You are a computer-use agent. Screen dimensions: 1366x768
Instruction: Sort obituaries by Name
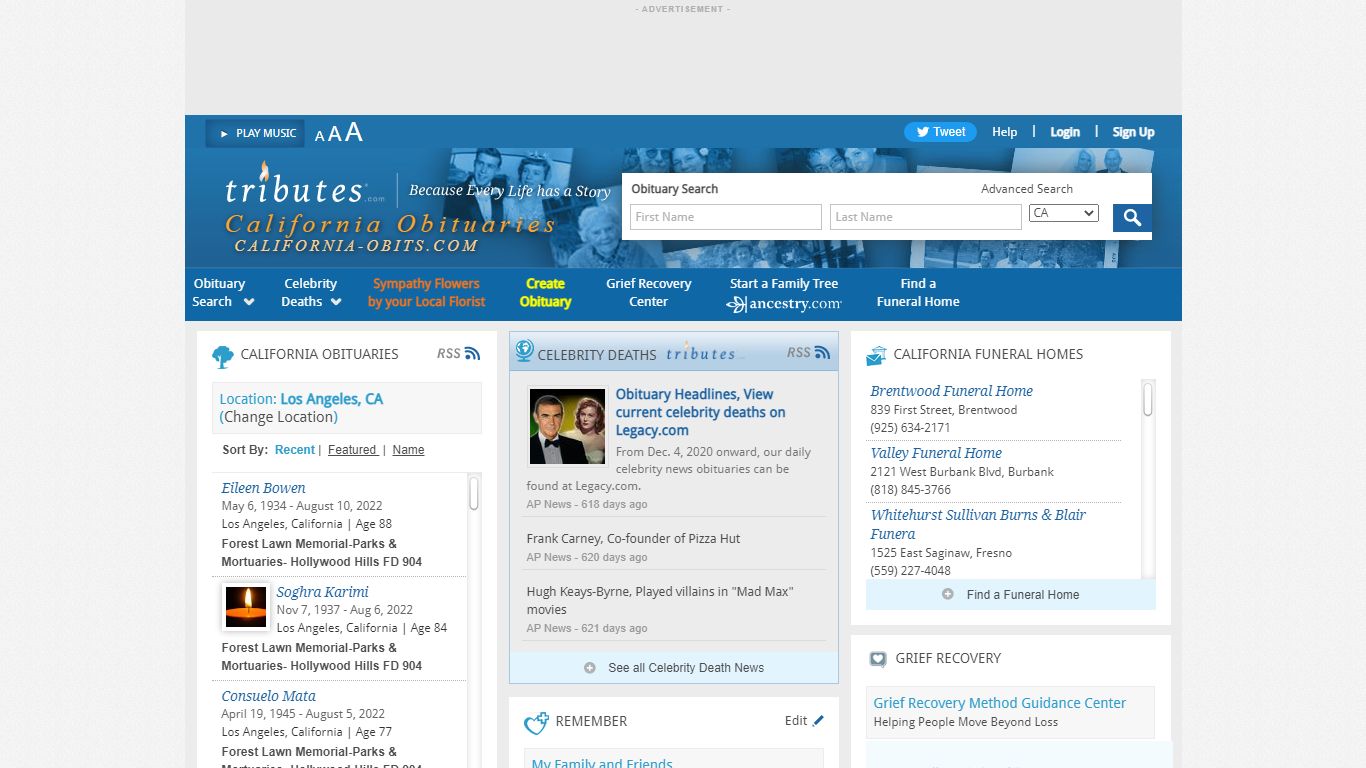[408, 450]
